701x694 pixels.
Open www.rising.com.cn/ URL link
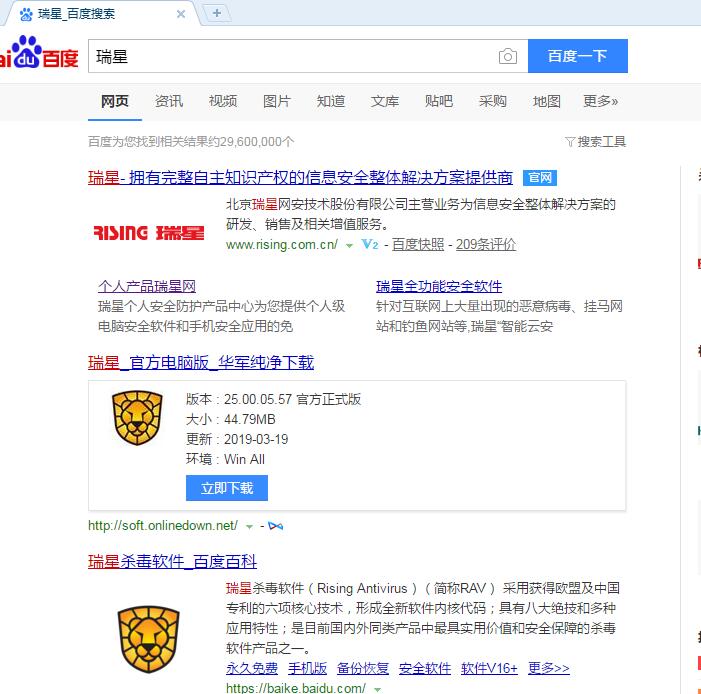coord(282,245)
